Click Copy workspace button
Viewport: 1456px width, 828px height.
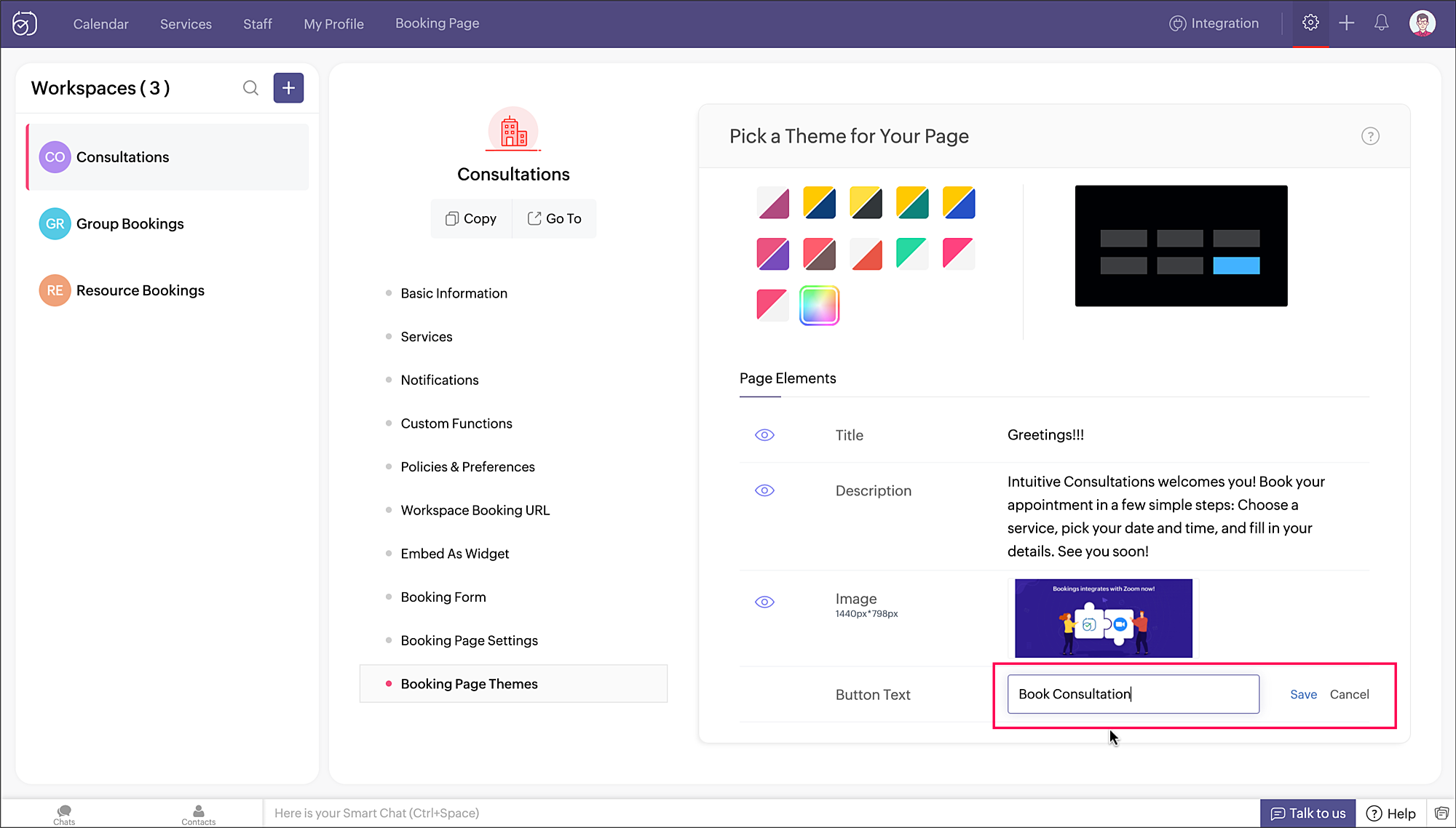pos(471,219)
